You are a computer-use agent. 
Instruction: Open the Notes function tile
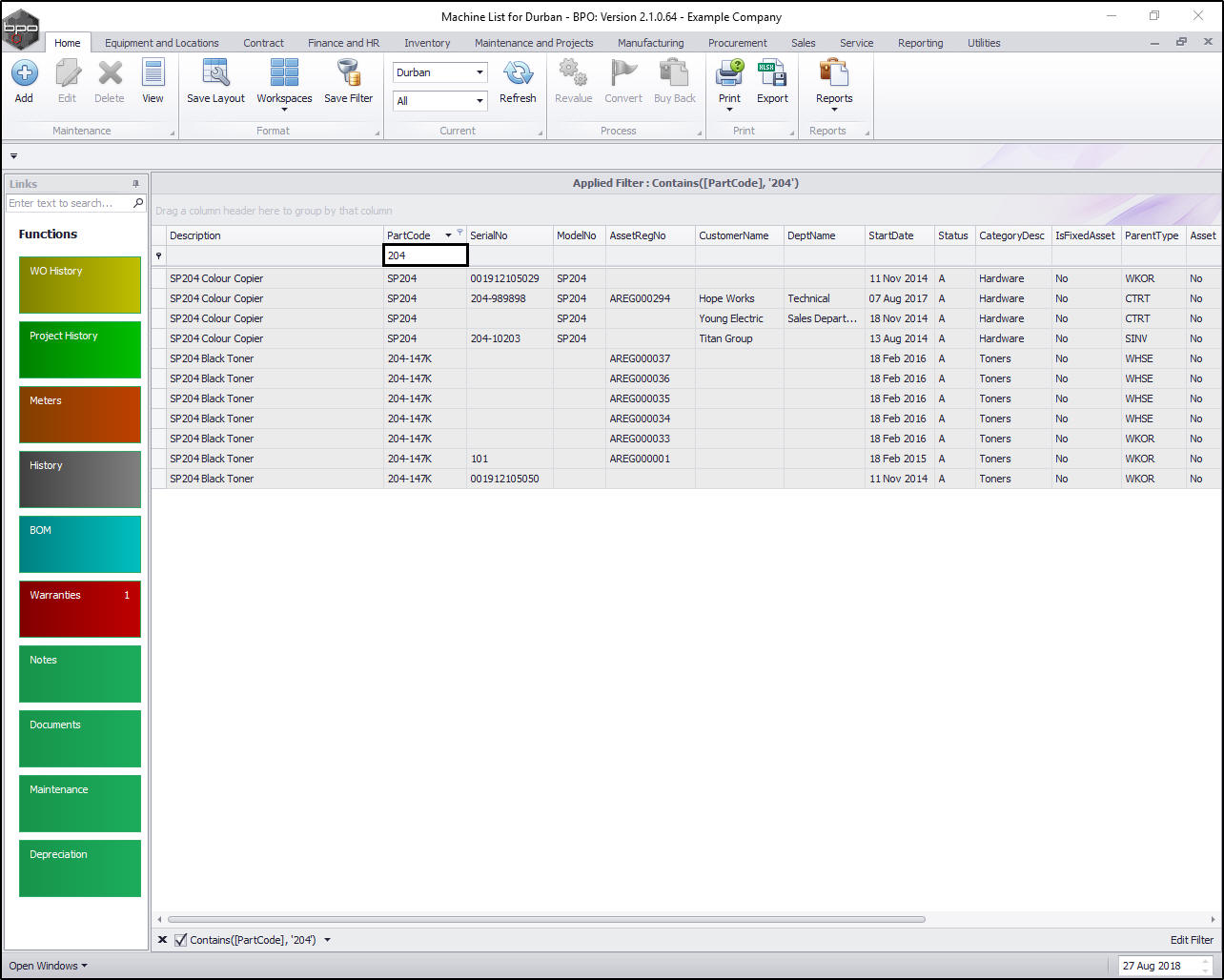(80, 674)
